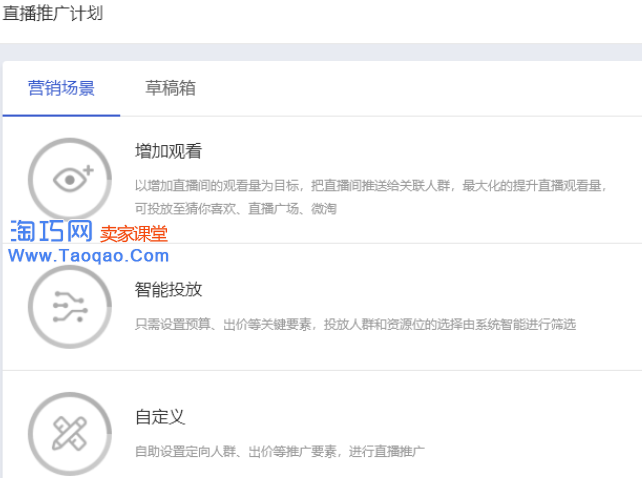Image resolution: width=642 pixels, height=478 pixels.
Task: Click the 增加观看 eye icon
Action: click(x=70, y=179)
